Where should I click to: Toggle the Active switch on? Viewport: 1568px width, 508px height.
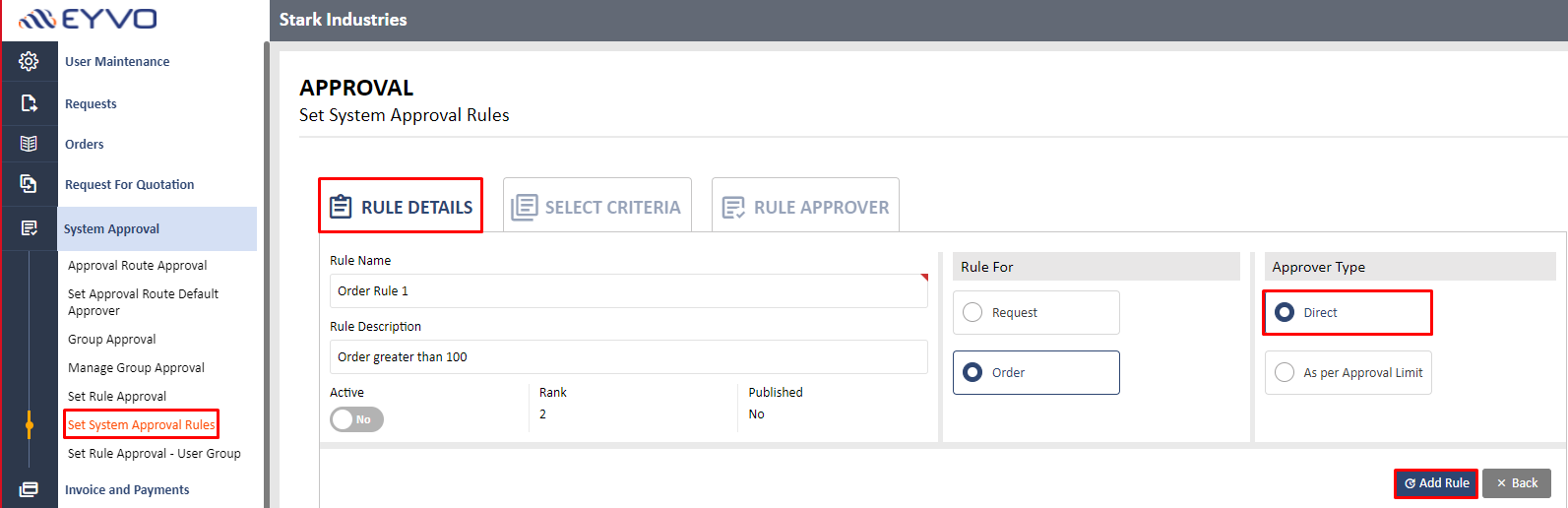(x=356, y=419)
